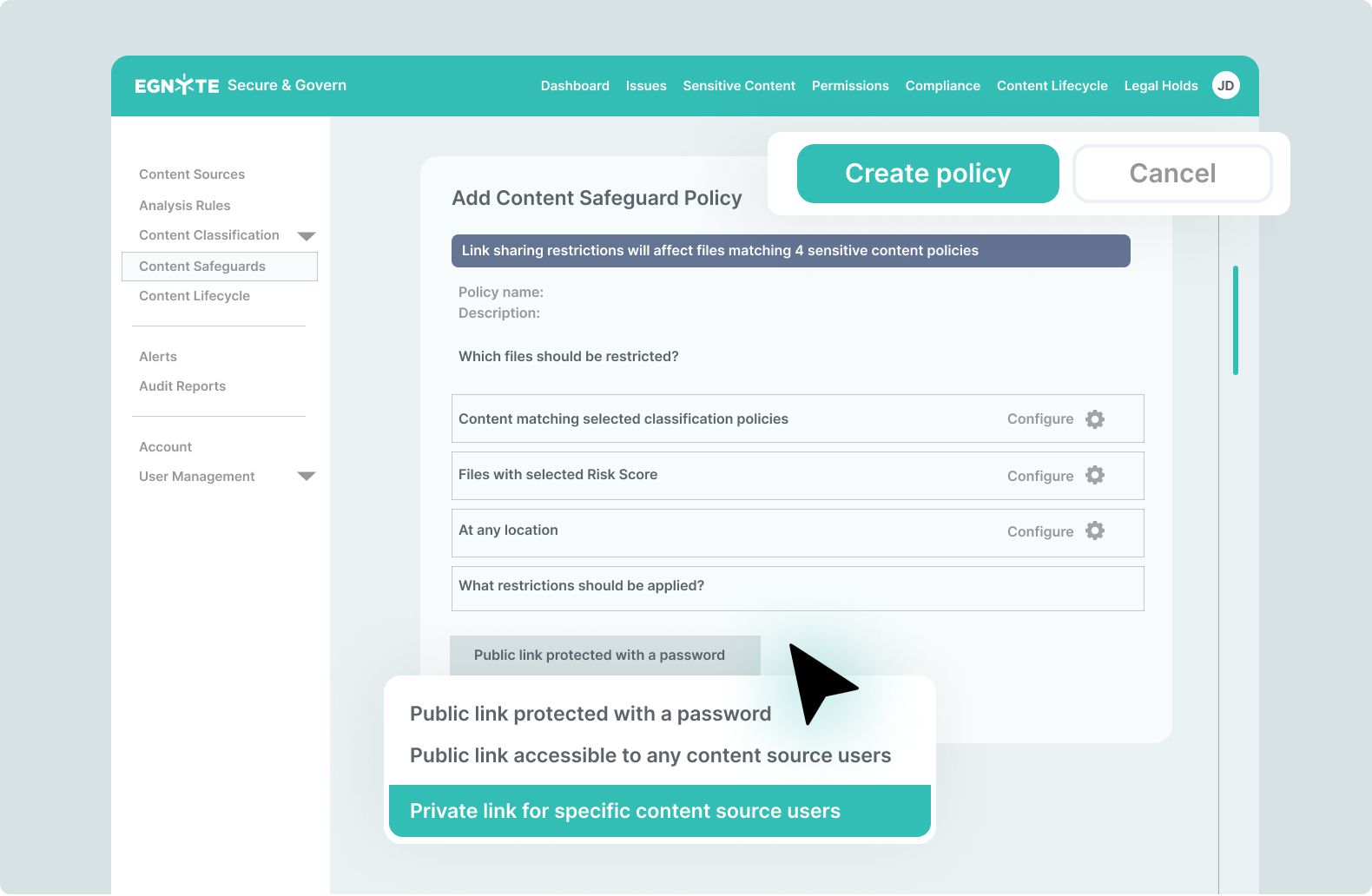Click gear icon for classification policies row
1372x896 pixels.
[1095, 419]
